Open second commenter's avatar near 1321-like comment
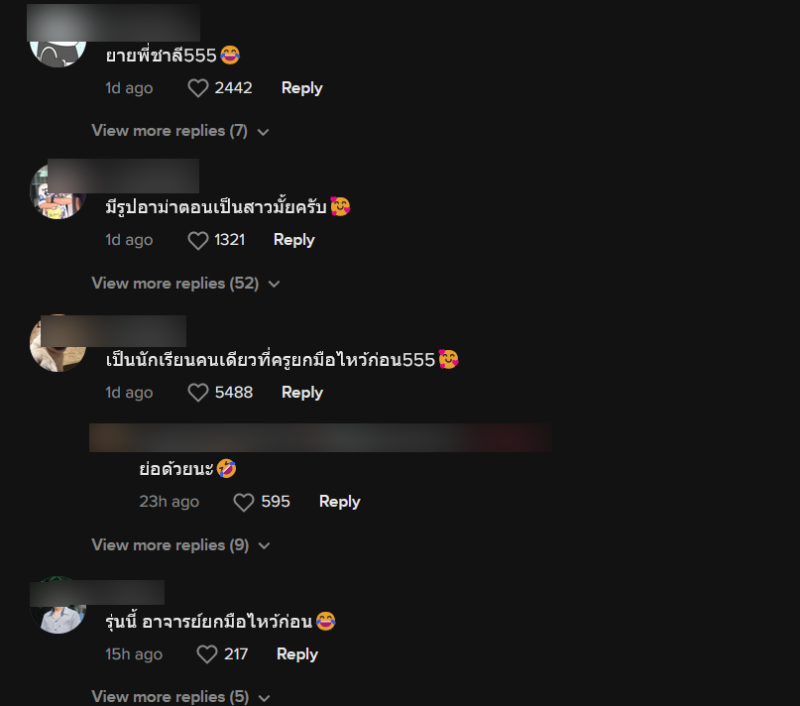 58,191
